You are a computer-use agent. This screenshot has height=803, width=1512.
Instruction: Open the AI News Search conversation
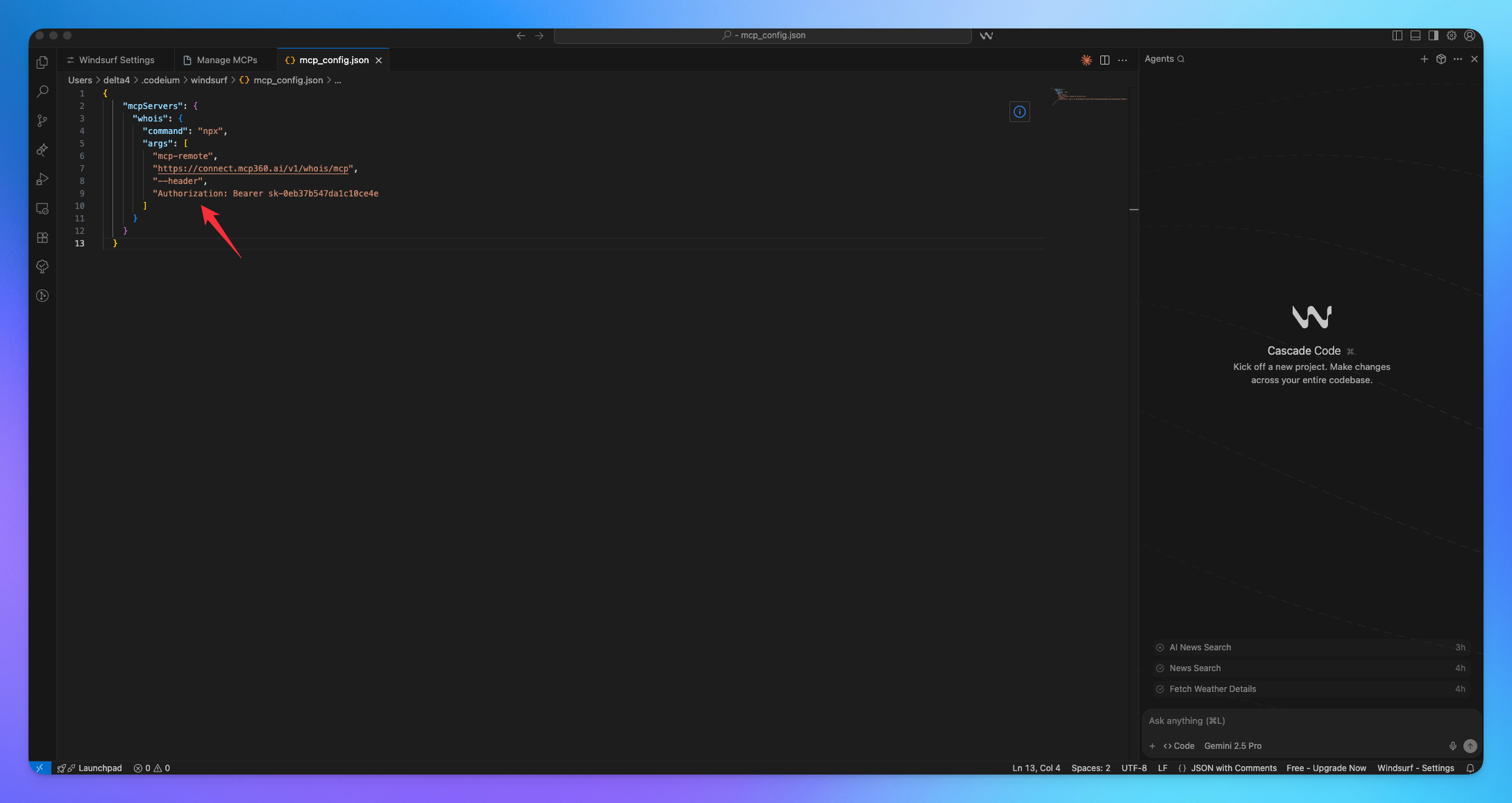coord(1200,647)
